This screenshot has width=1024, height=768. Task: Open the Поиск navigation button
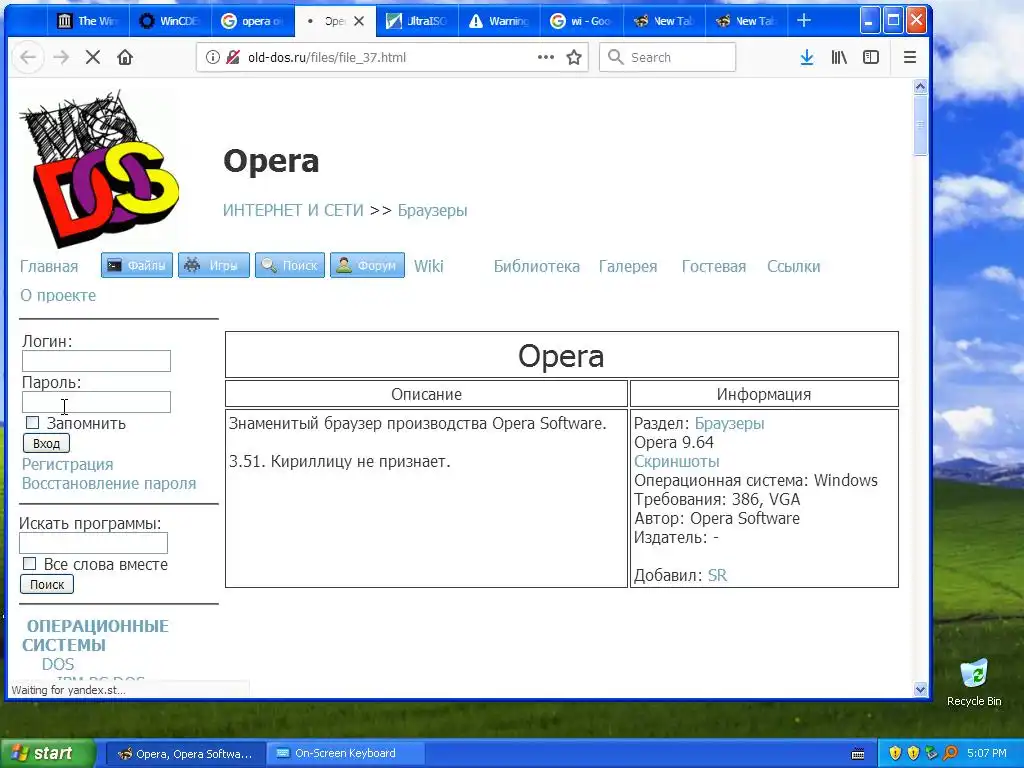coord(290,265)
